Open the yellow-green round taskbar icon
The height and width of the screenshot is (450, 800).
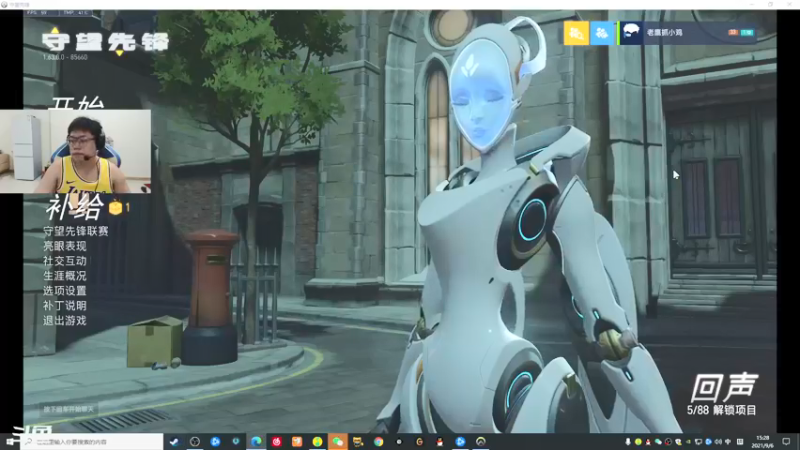coord(317,442)
